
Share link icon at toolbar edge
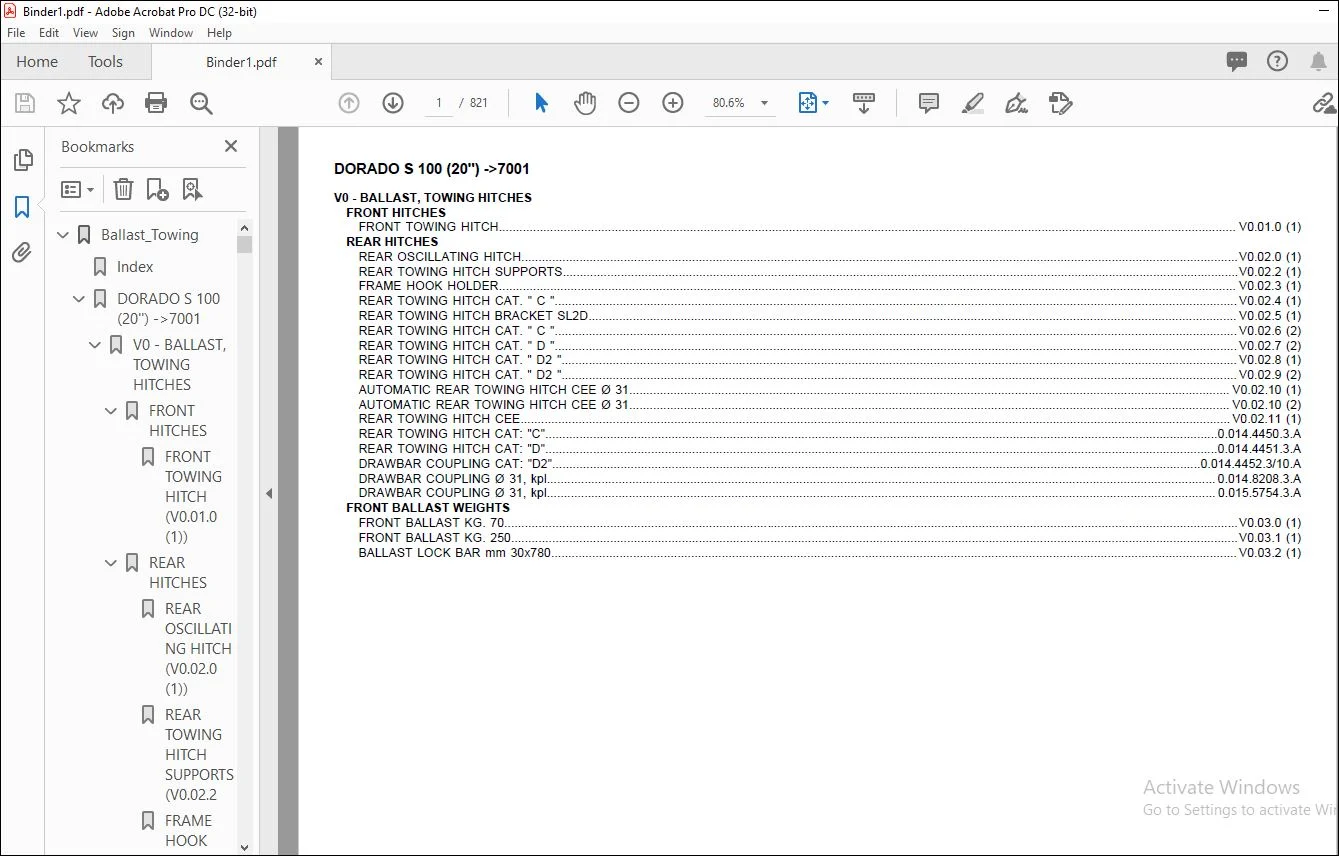point(1325,103)
